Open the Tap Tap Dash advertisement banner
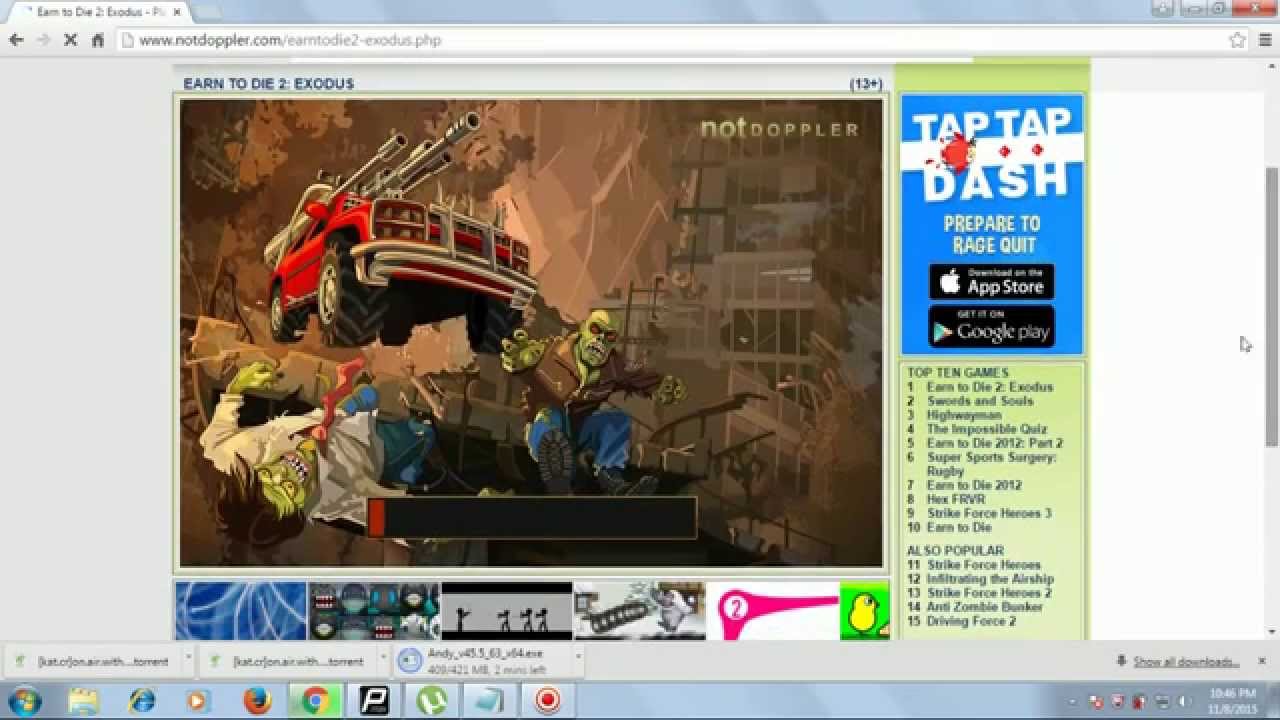The height and width of the screenshot is (720, 1280). (x=991, y=224)
